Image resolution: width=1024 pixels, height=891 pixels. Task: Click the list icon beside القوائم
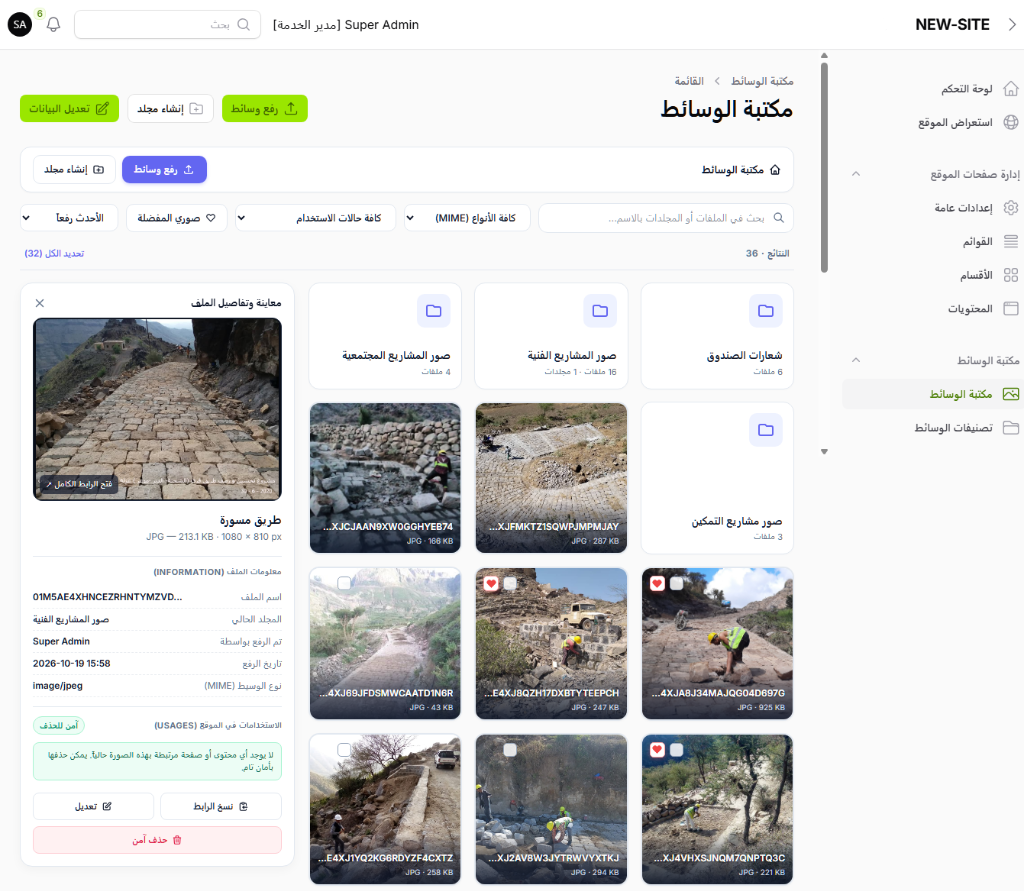1010,242
